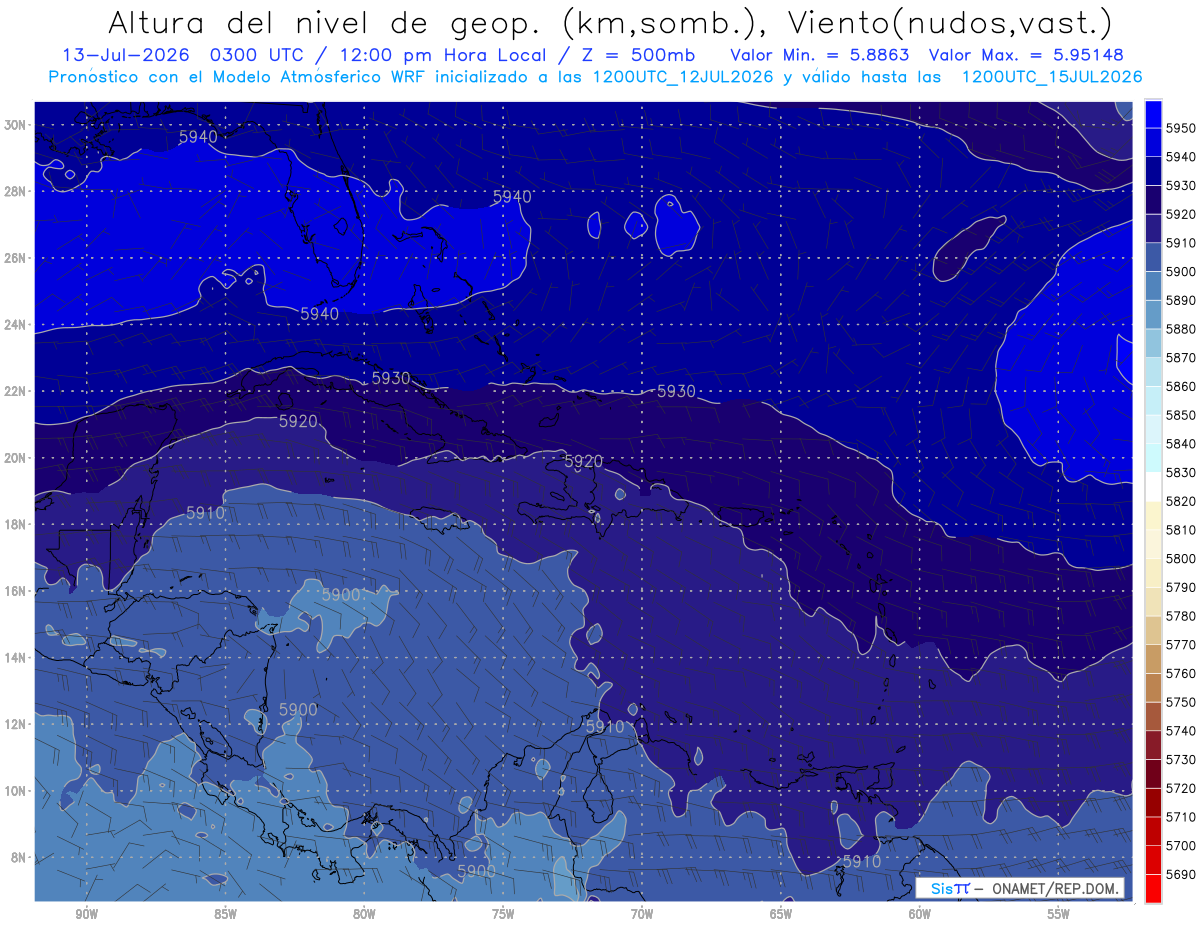Click the 5930 value on the color legend
Image resolution: width=1200 pixels, height=927 pixels.
coord(1181,185)
